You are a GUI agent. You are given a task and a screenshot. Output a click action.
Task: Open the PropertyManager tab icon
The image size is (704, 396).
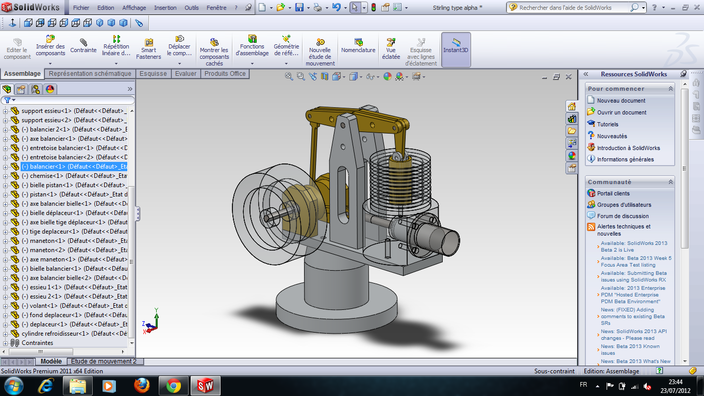click(21, 89)
